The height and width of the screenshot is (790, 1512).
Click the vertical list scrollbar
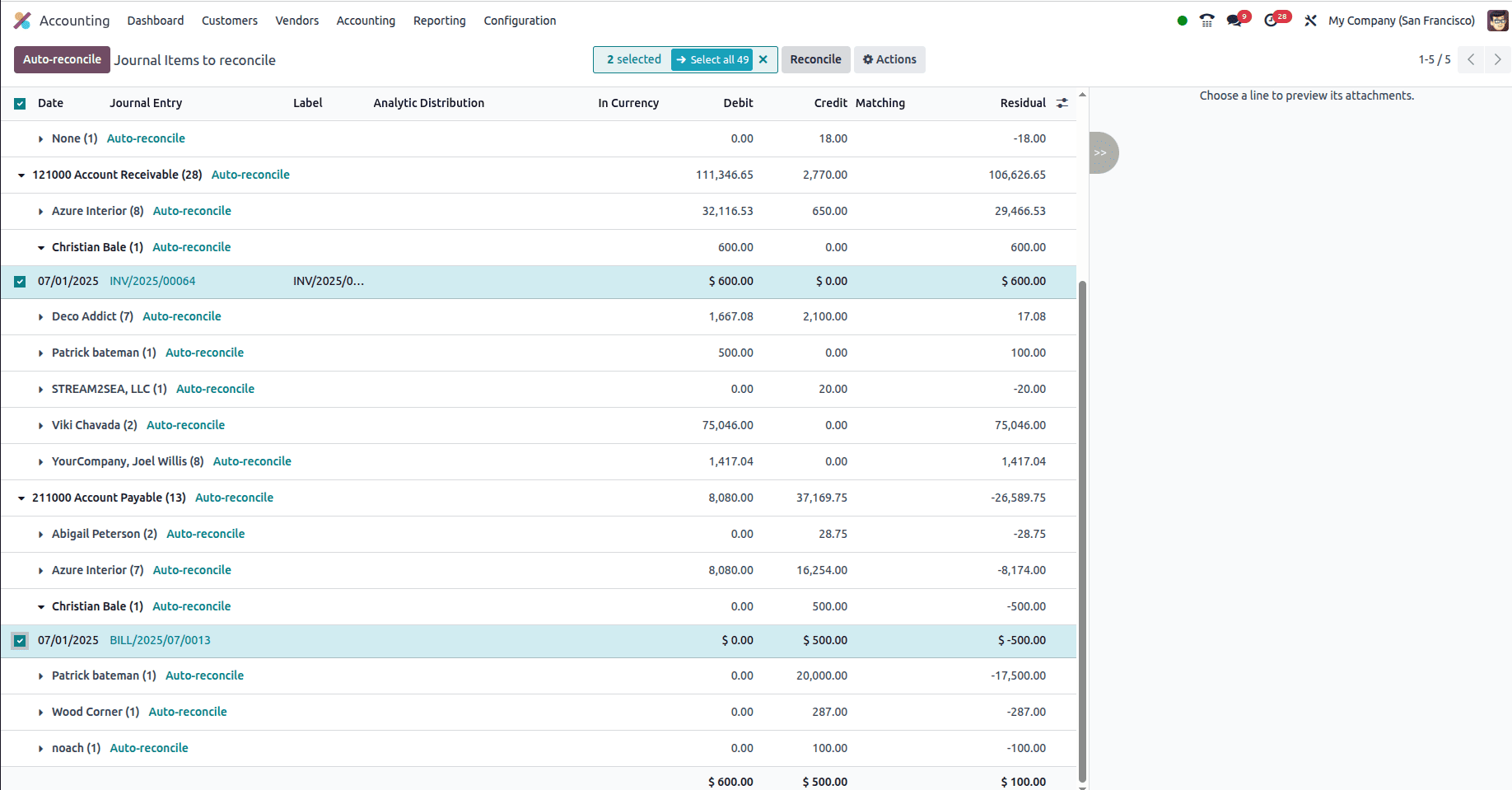pos(1082,527)
